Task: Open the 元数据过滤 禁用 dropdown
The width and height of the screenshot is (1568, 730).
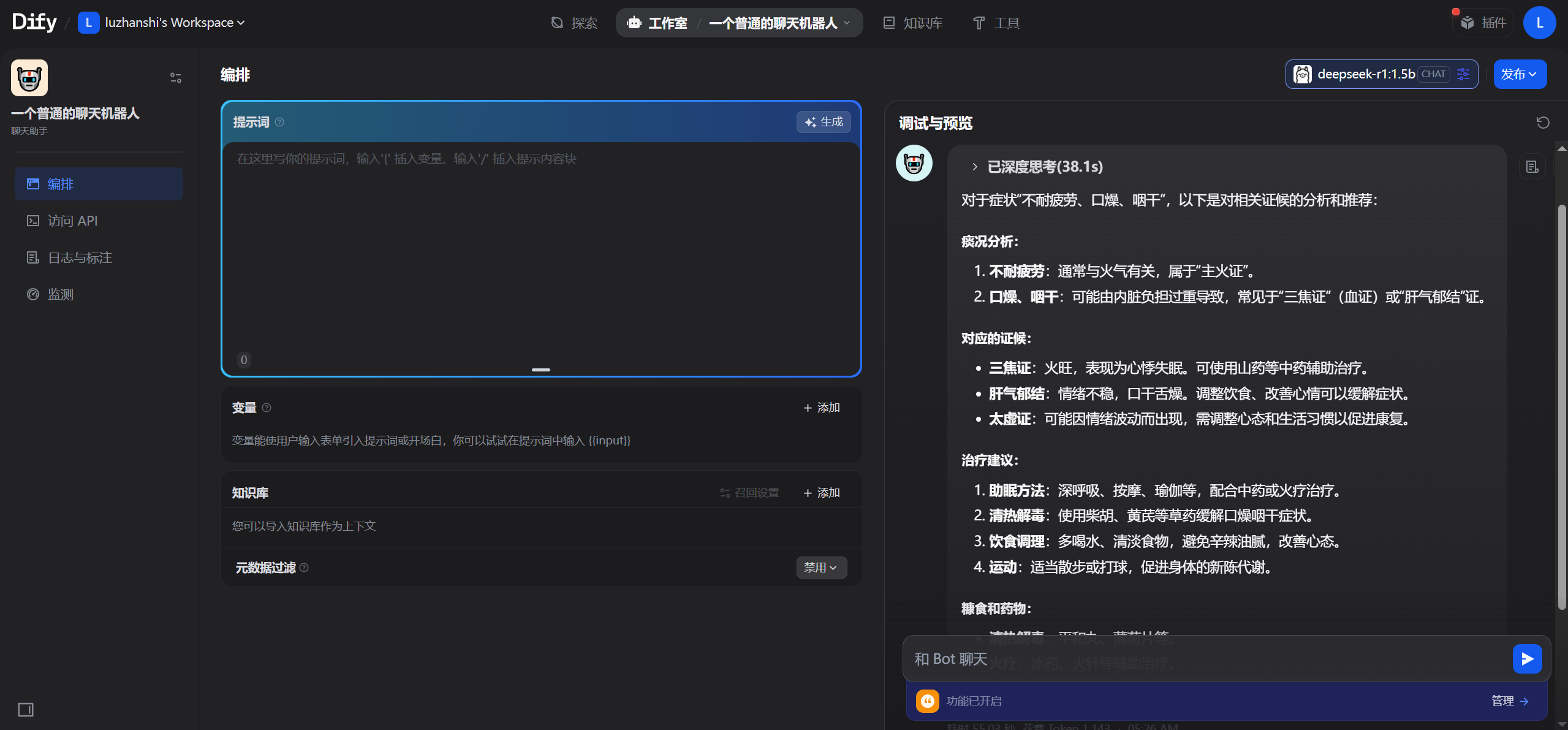Action: pos(821,568)
